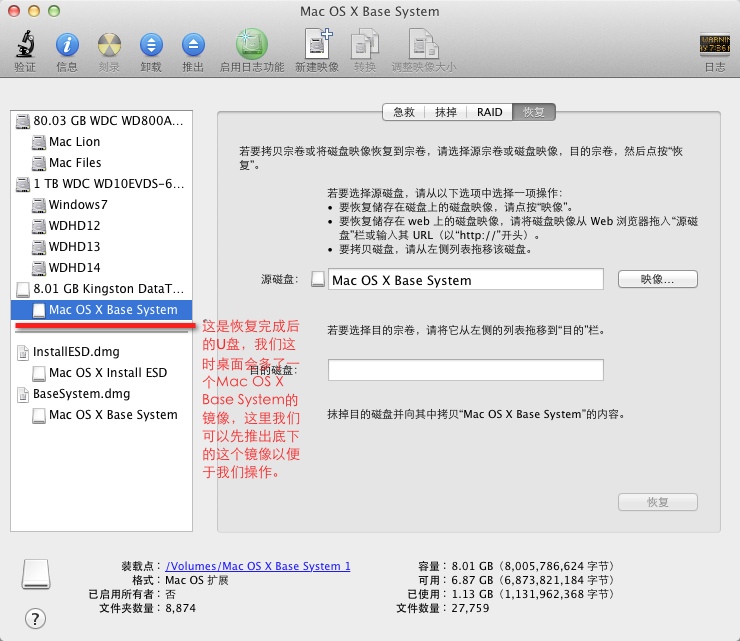Click the Unmount (卸载) toolbar icon

[151, 45]
